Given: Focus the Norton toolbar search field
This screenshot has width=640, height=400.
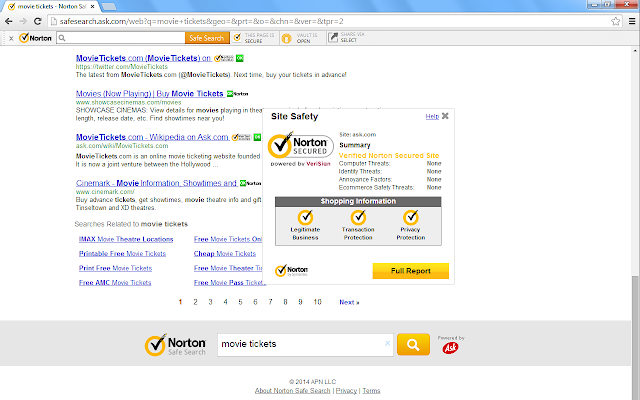Looking at the screenshot, I should pos(121,38).
